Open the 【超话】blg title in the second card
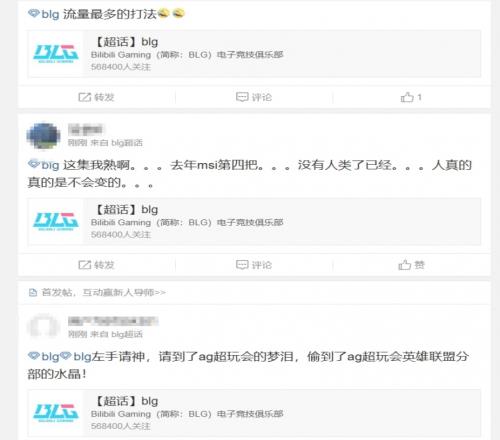Screen dimensions: 500x440 pos(126,210)
